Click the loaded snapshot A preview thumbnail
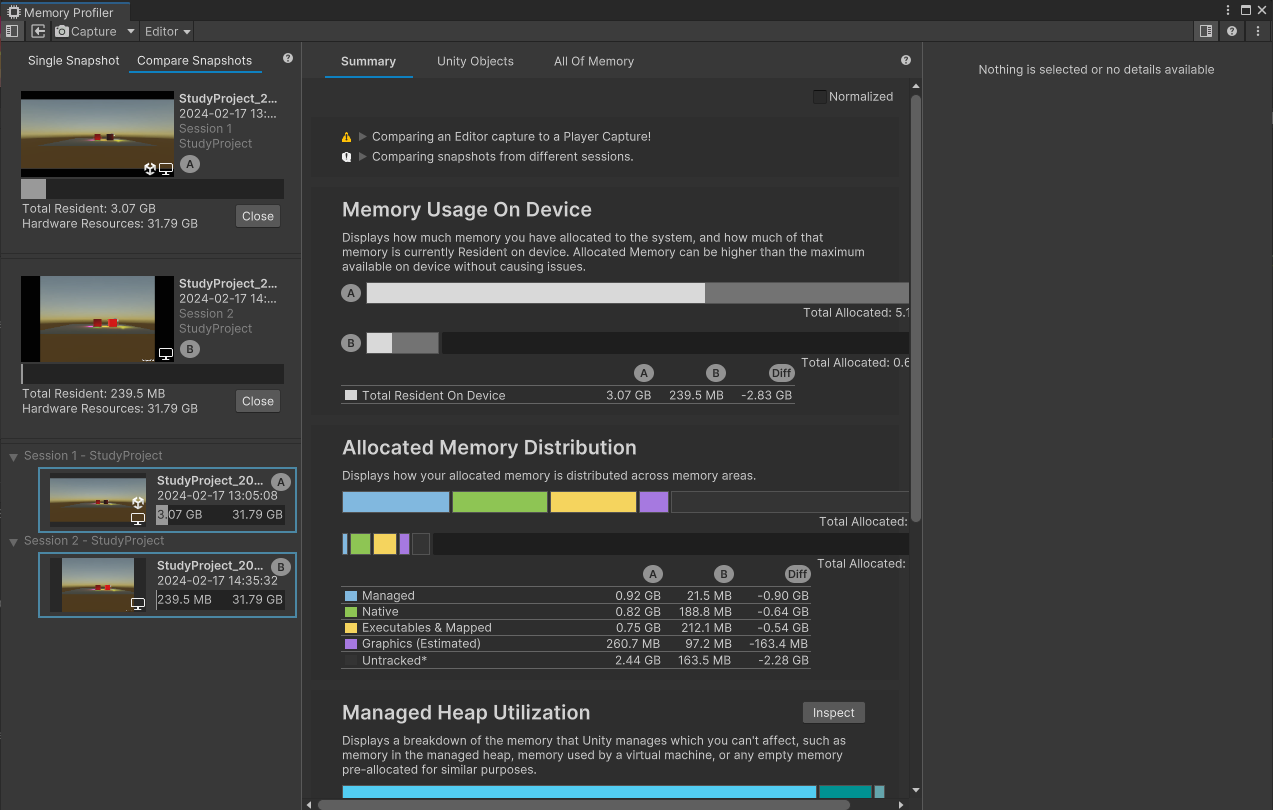 [97, 134]
